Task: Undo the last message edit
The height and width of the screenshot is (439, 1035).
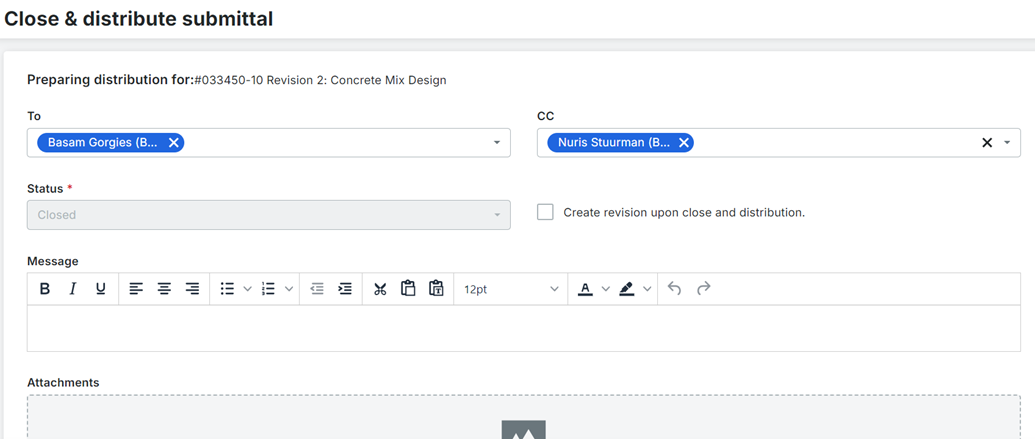Action: pos(674,288)
